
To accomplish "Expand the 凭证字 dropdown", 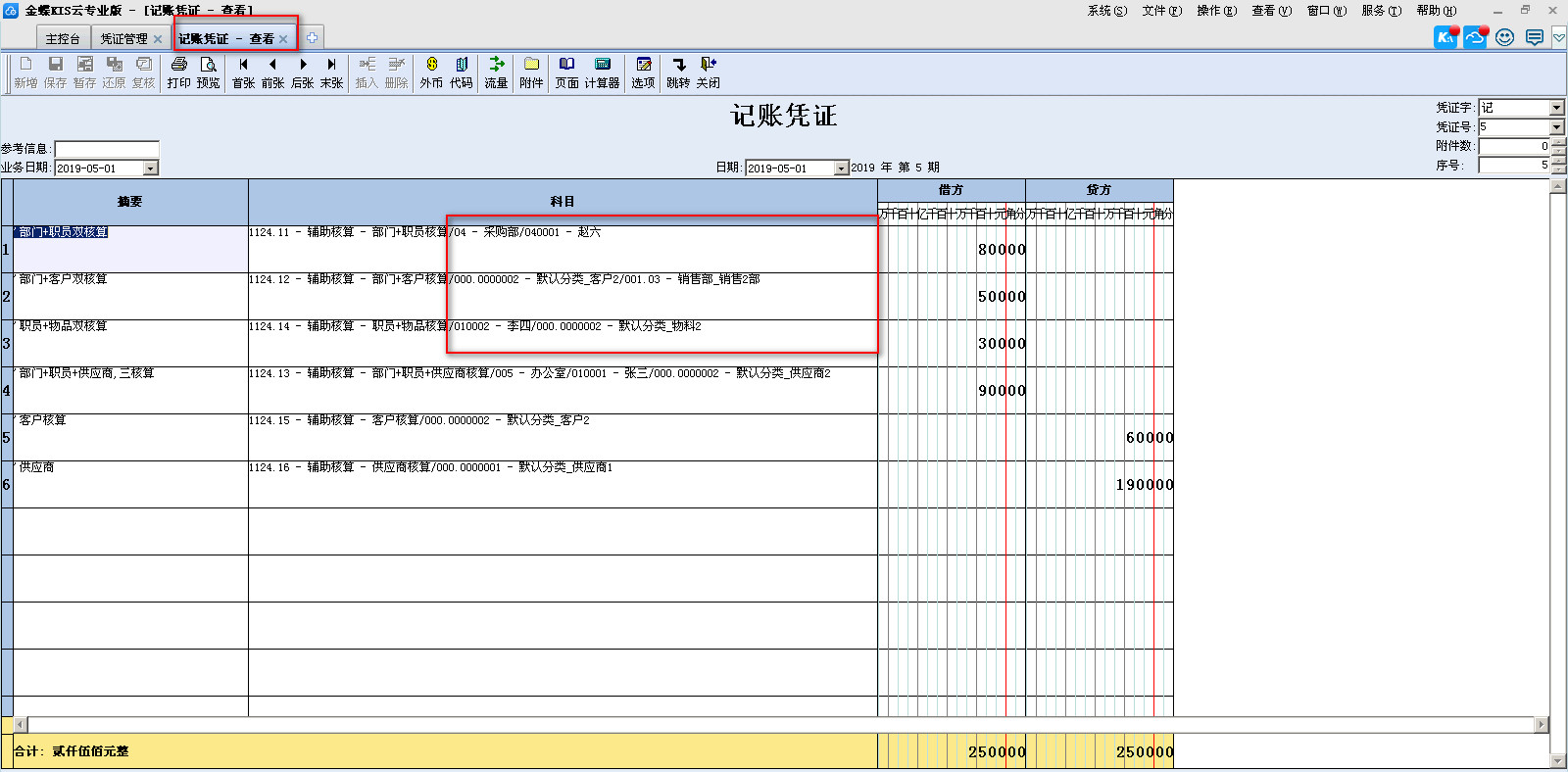I will 1556,108.
